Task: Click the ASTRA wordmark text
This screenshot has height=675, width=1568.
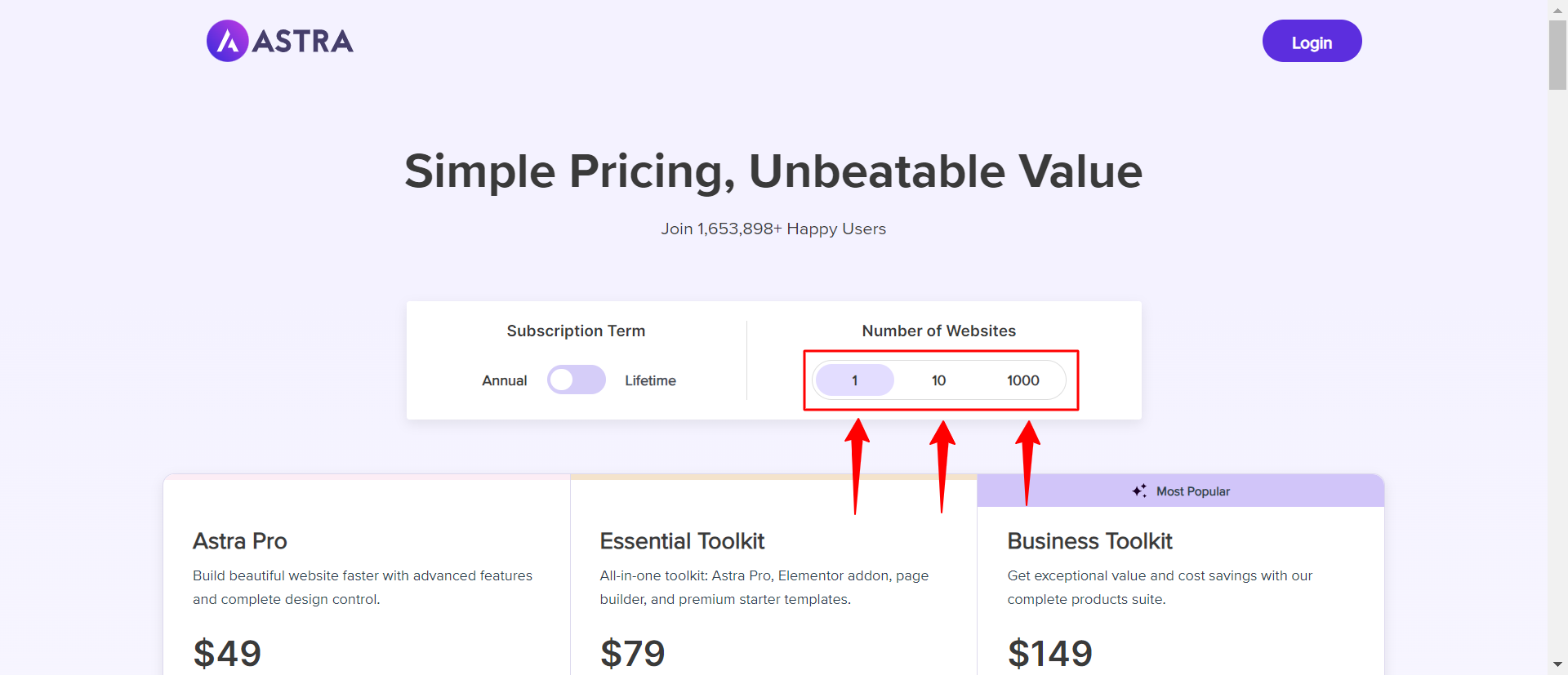Action: pyautogui.click(x=303, y=41)
